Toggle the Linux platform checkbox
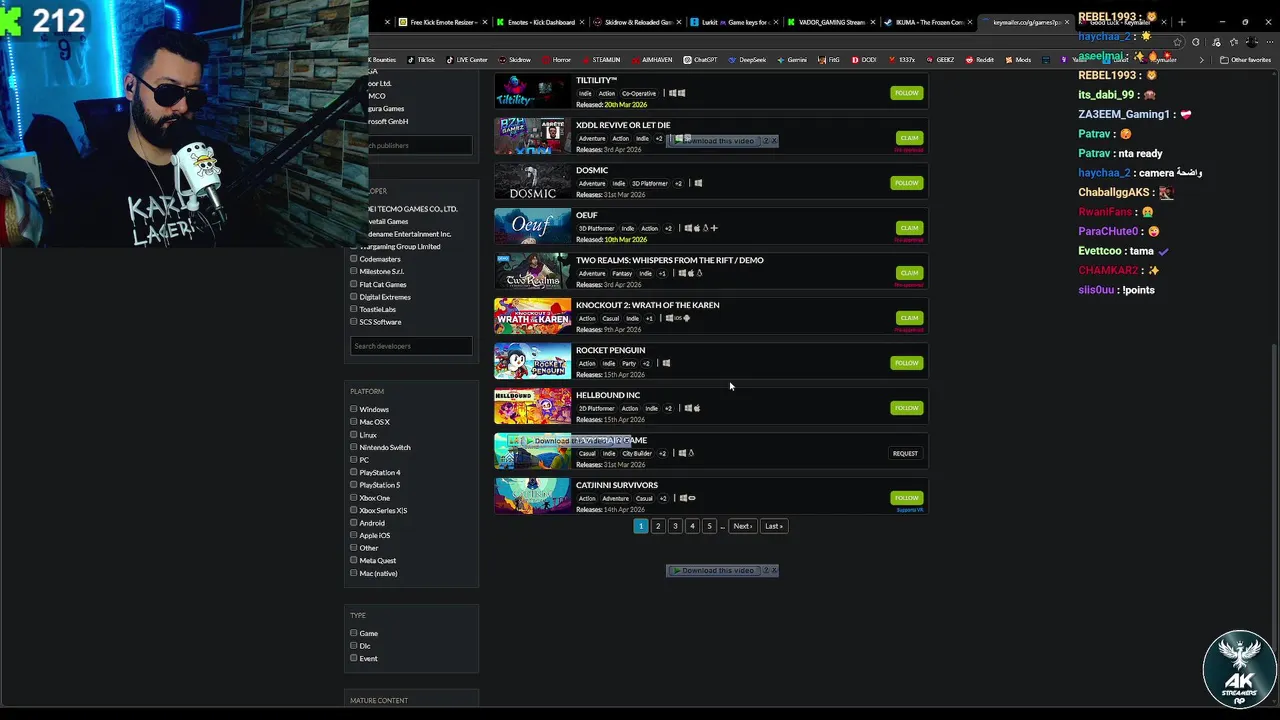The width and height of the screenshot is (1280, 720). (x=353, y=435)
